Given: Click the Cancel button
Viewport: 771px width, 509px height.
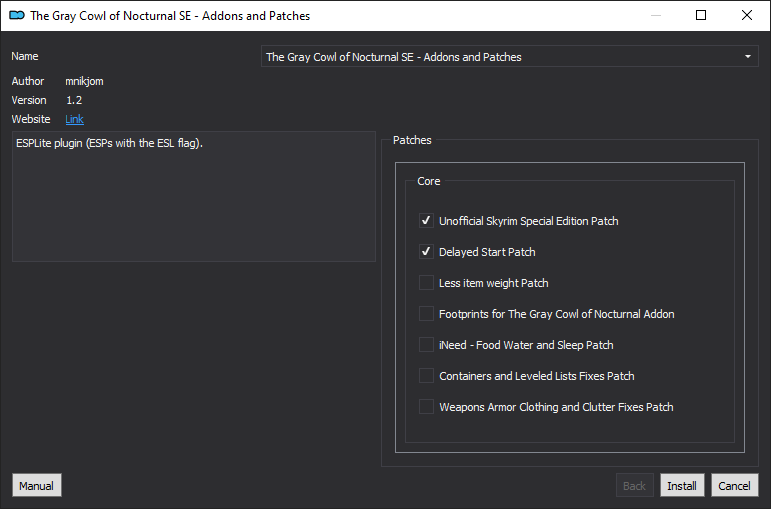Looking at the screenshot, I should tap(735, 485).
